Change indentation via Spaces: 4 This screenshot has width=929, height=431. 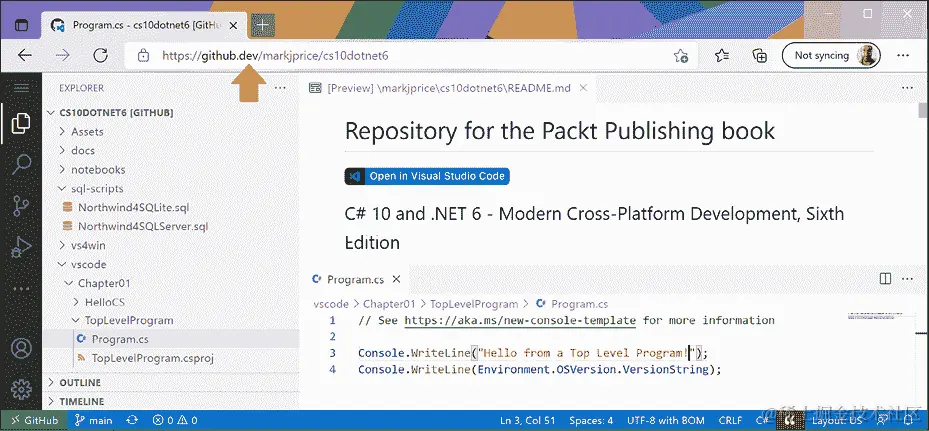pyautogui.click(x=591, y=420)
